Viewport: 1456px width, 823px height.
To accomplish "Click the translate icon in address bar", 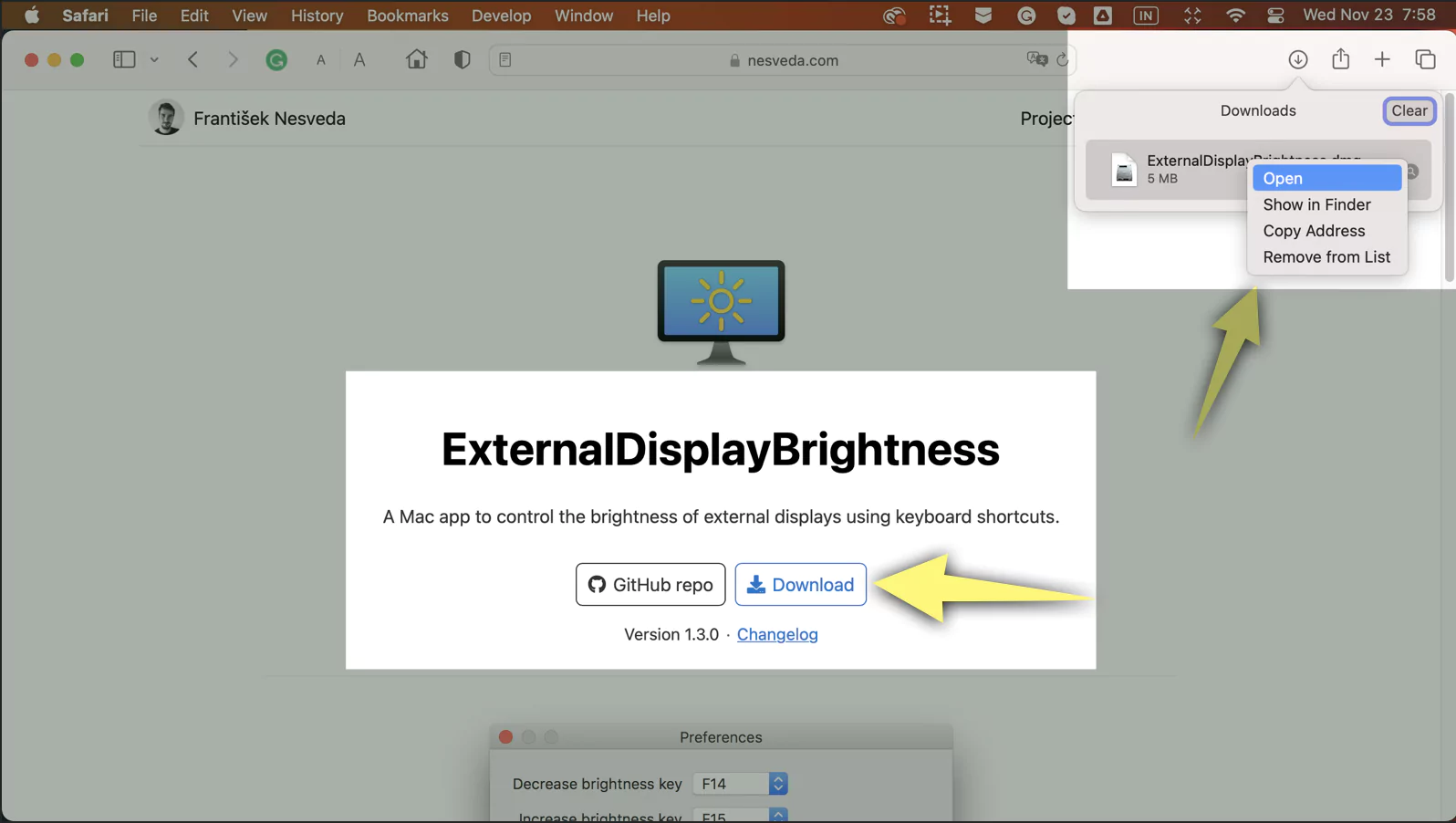I will [x=1036, y=59].
